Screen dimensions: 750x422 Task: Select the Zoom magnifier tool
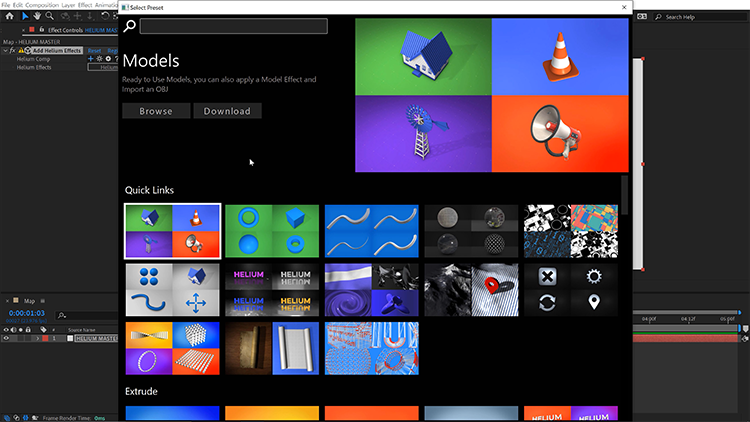click(x=50, y=16)
